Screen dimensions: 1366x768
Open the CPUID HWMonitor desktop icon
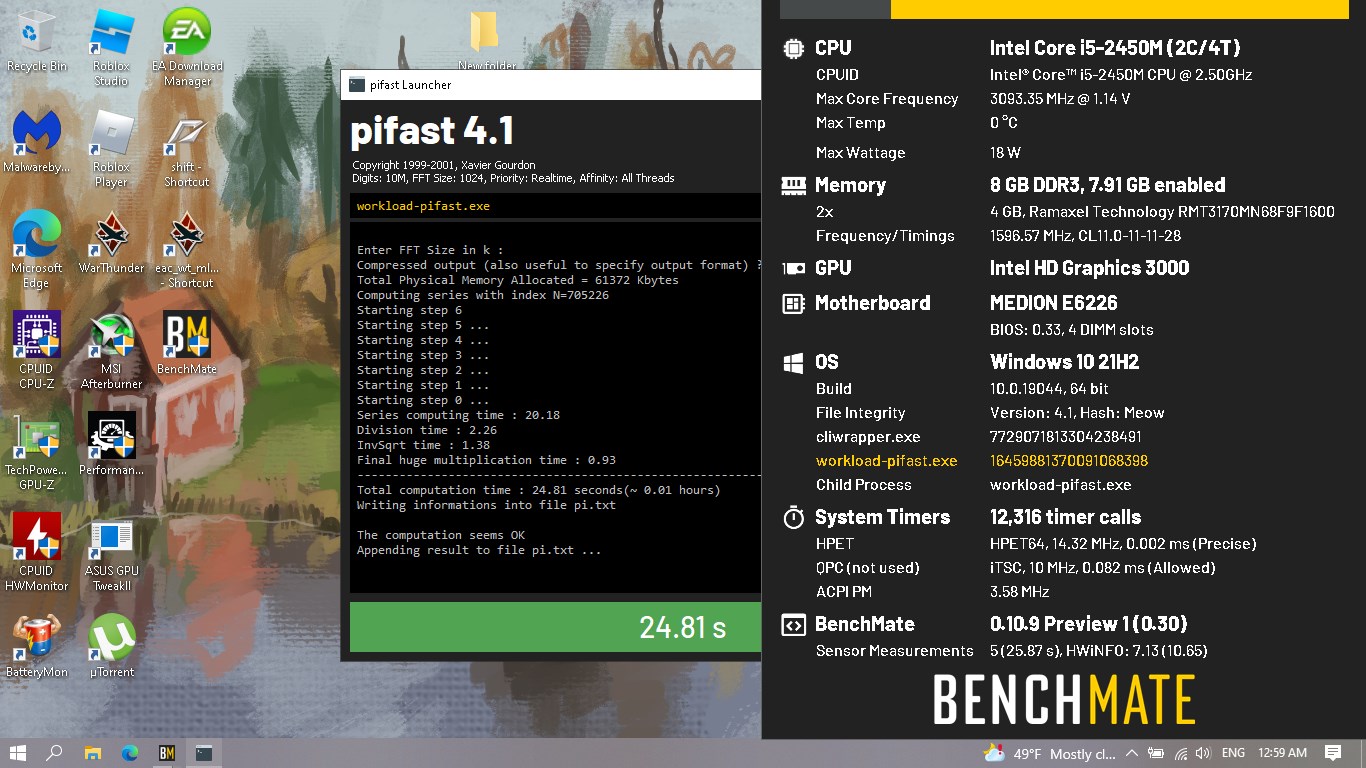coord(37,553)
